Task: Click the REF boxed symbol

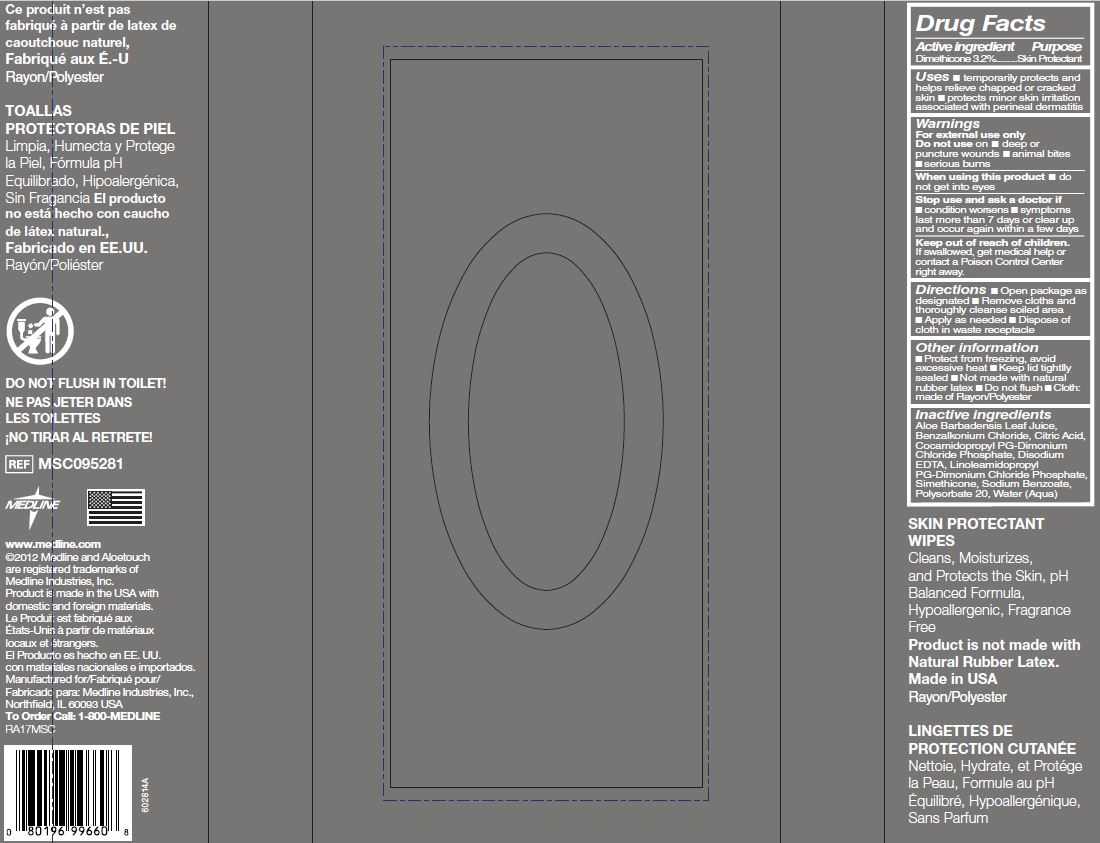Action: tap(19, 464)
